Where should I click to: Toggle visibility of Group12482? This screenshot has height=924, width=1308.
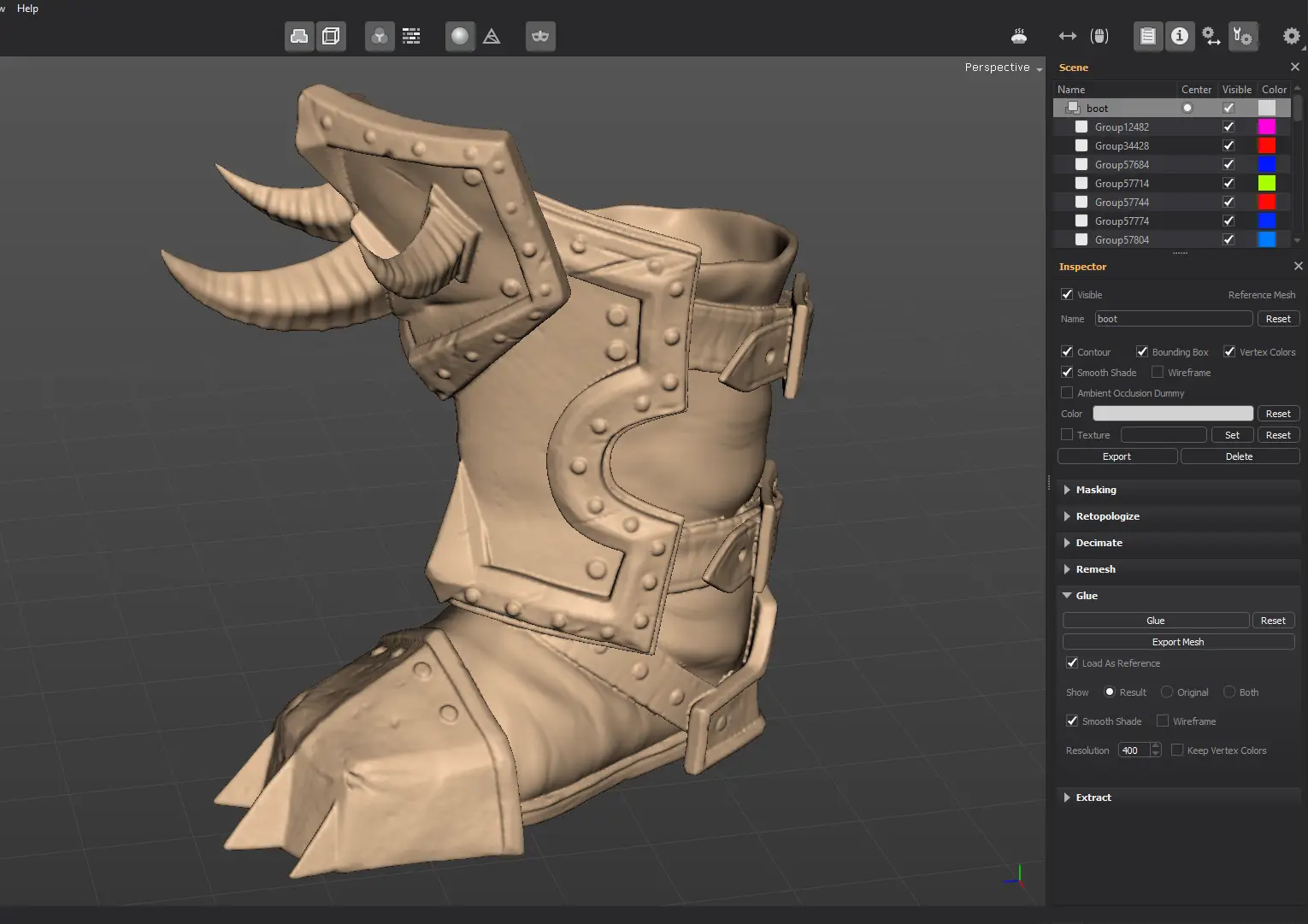(x=1228, y=127)
